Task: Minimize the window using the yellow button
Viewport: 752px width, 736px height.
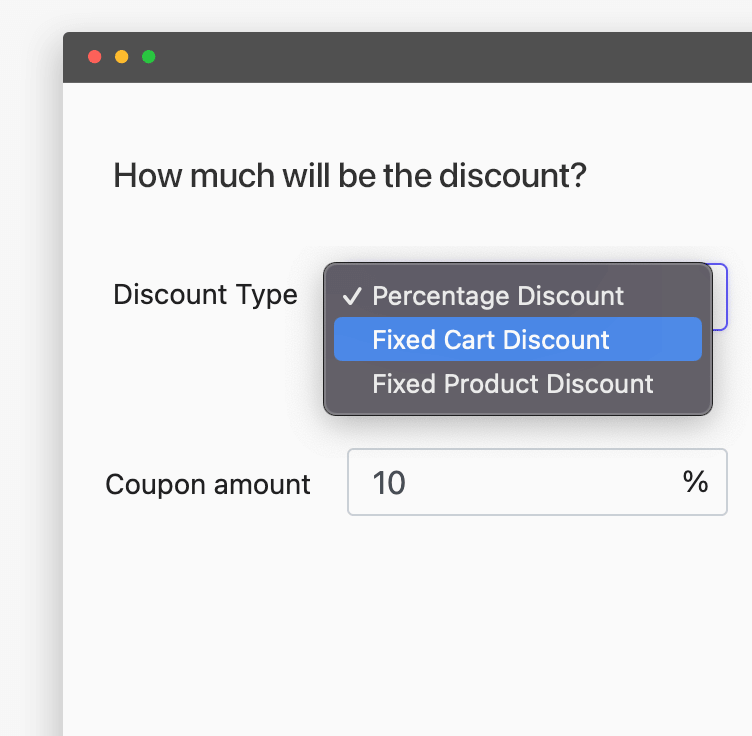Action: click(122, 57)
